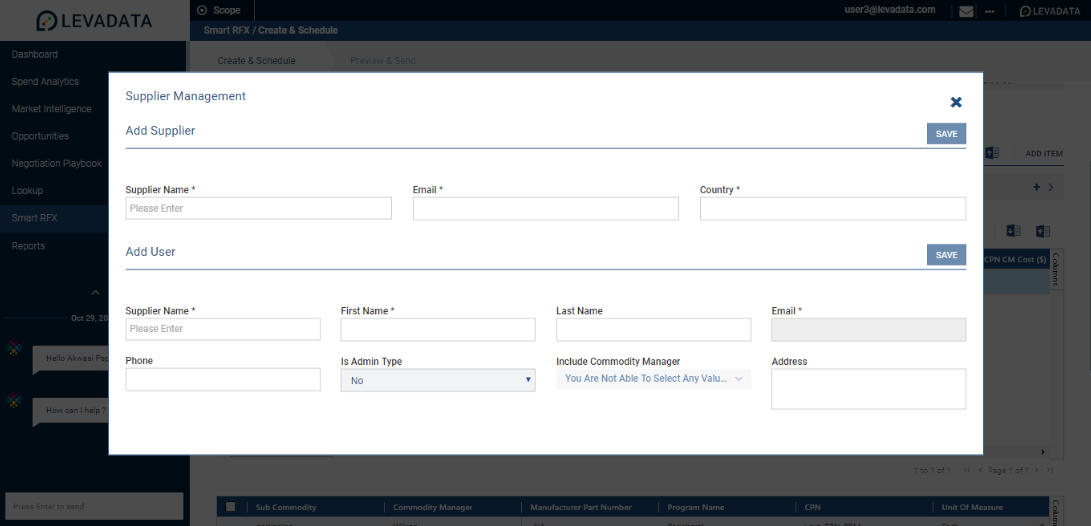Open Market Intelligence section

51,109
